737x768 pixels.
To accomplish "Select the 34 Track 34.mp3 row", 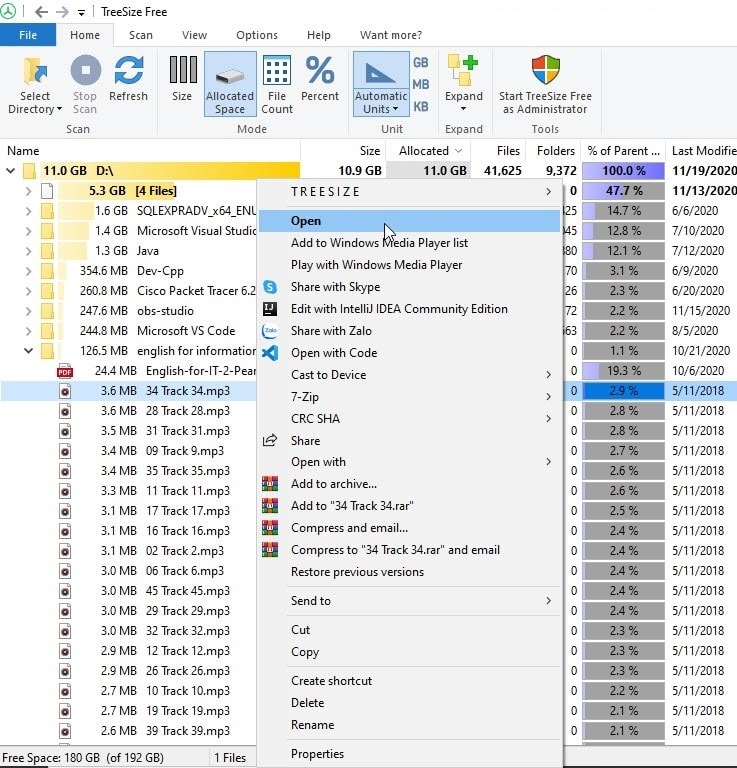I will pos(128,391).
